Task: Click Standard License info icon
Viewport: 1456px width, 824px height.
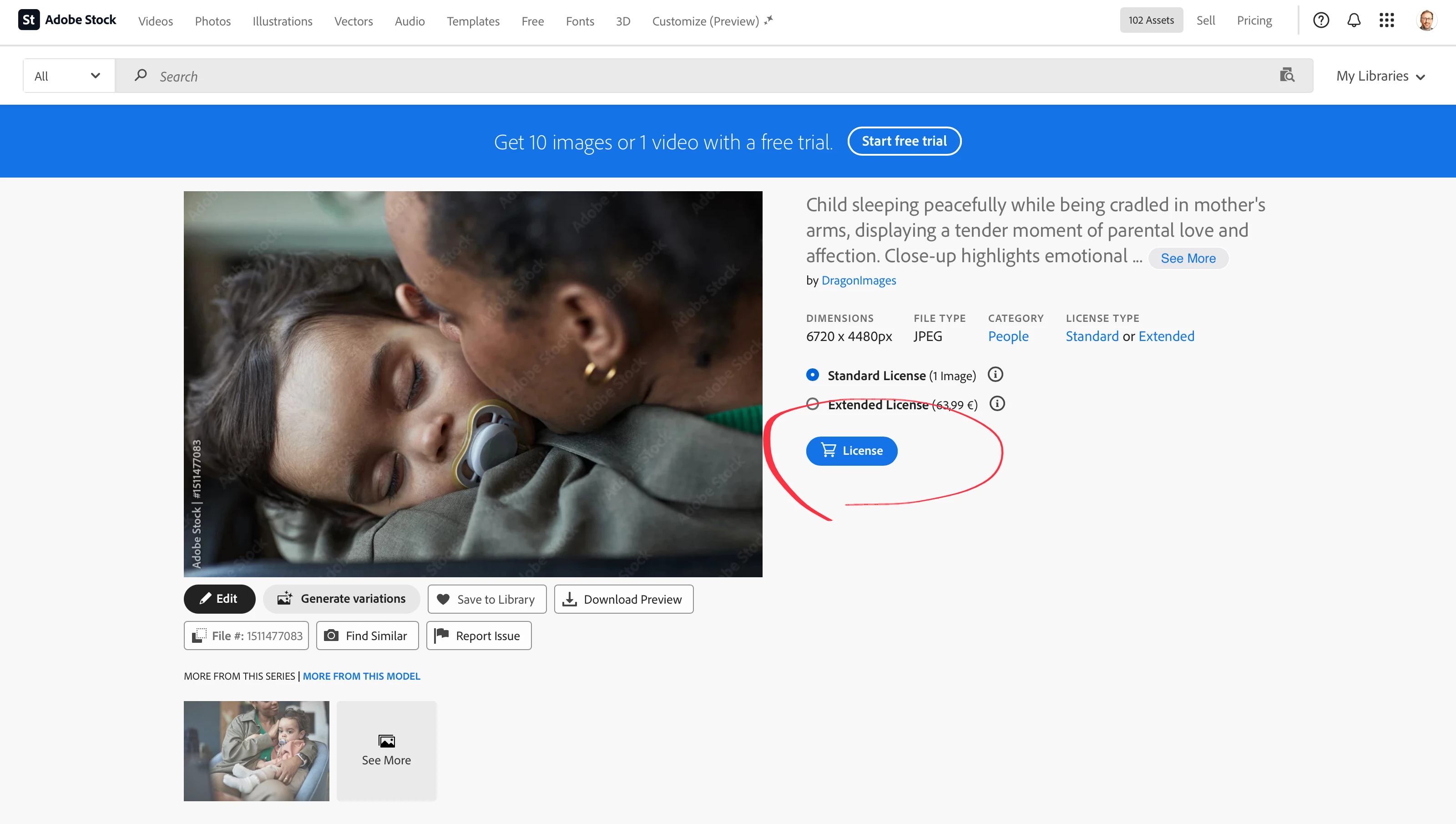Action: click(x=995, y=375)
